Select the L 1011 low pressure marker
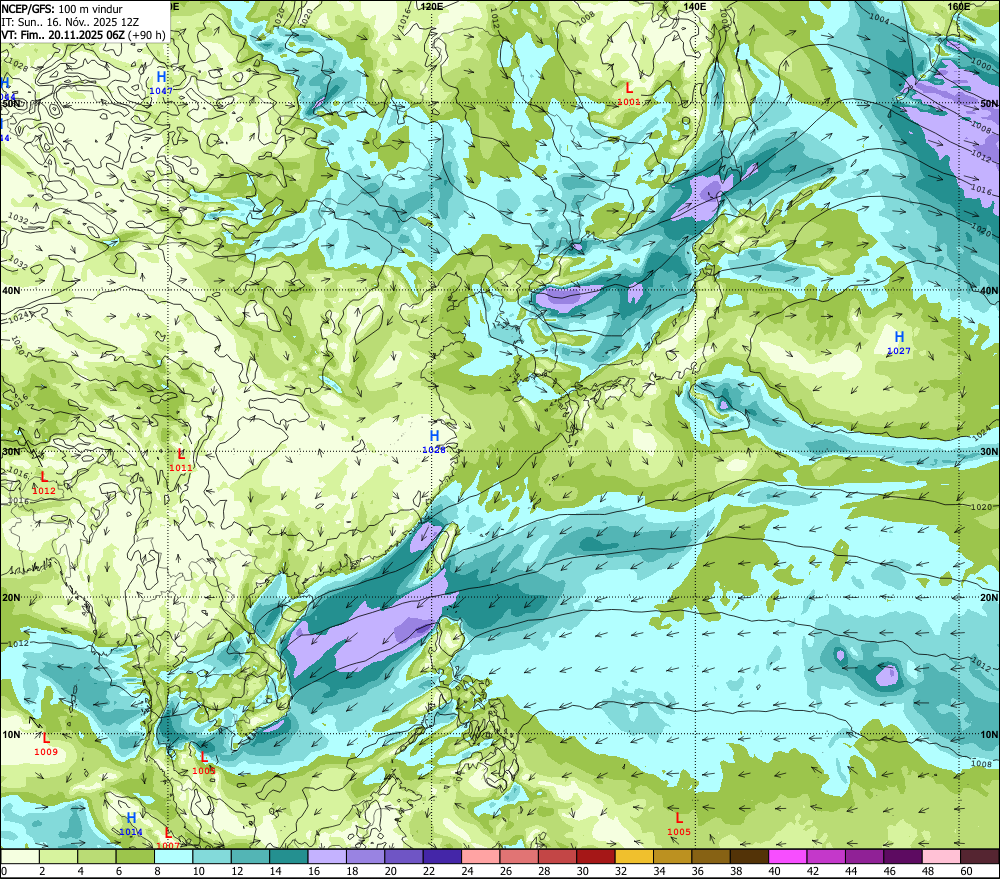This screenshot has width=1000, height=879. [x=181, y=459]
